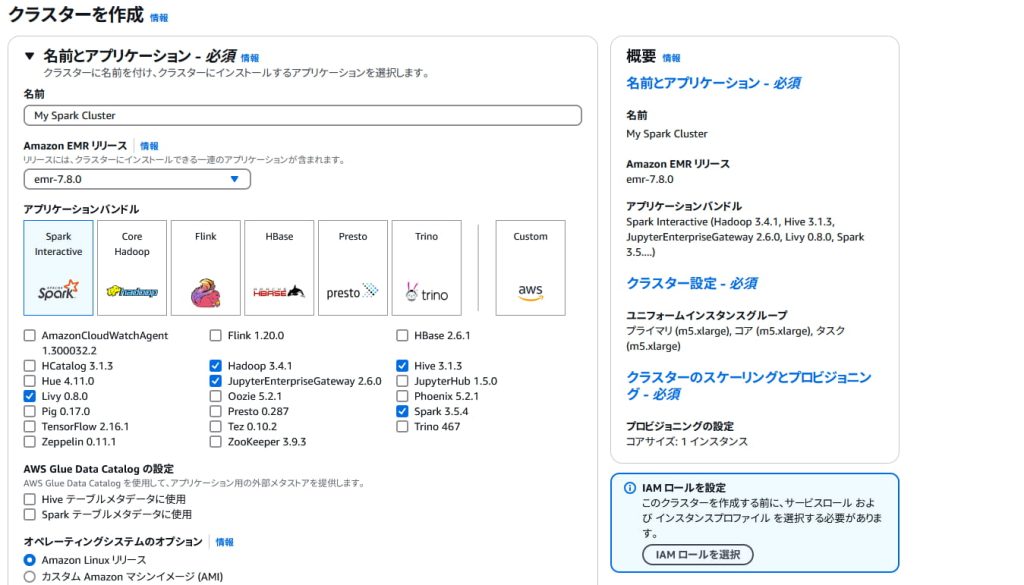
Task: Select the Core Hadoop application bundle
Action: pyautogui.click(x=132, y=268)
